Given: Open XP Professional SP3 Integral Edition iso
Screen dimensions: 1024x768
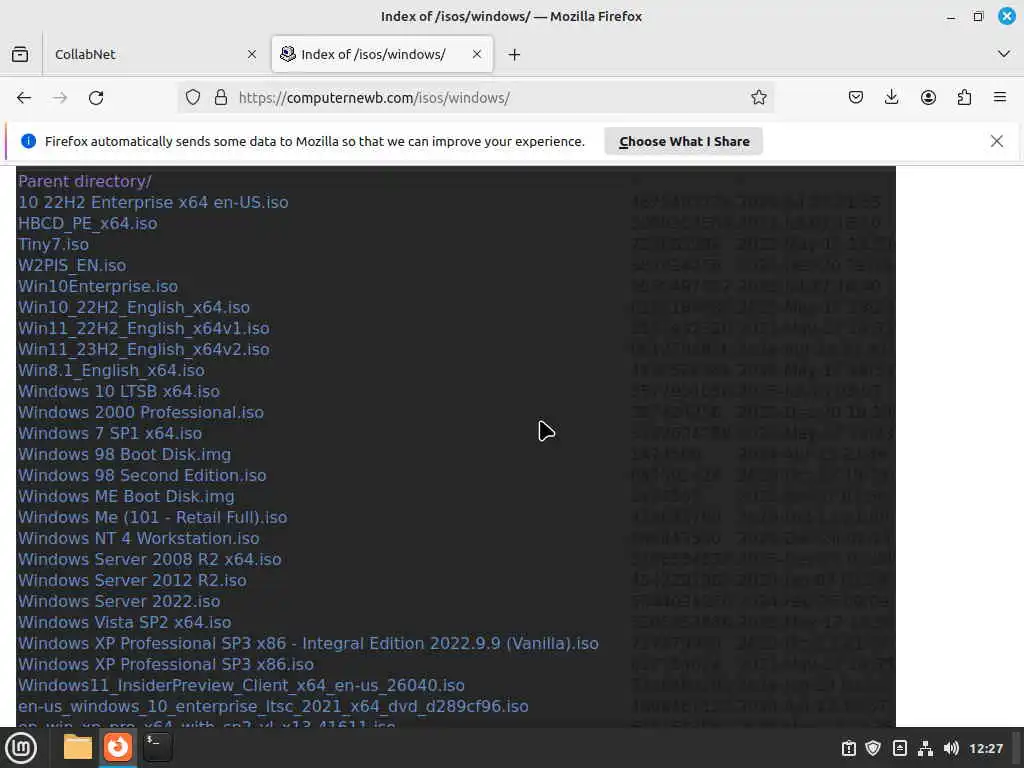Looking at the screenshot, I should [308, 643].
